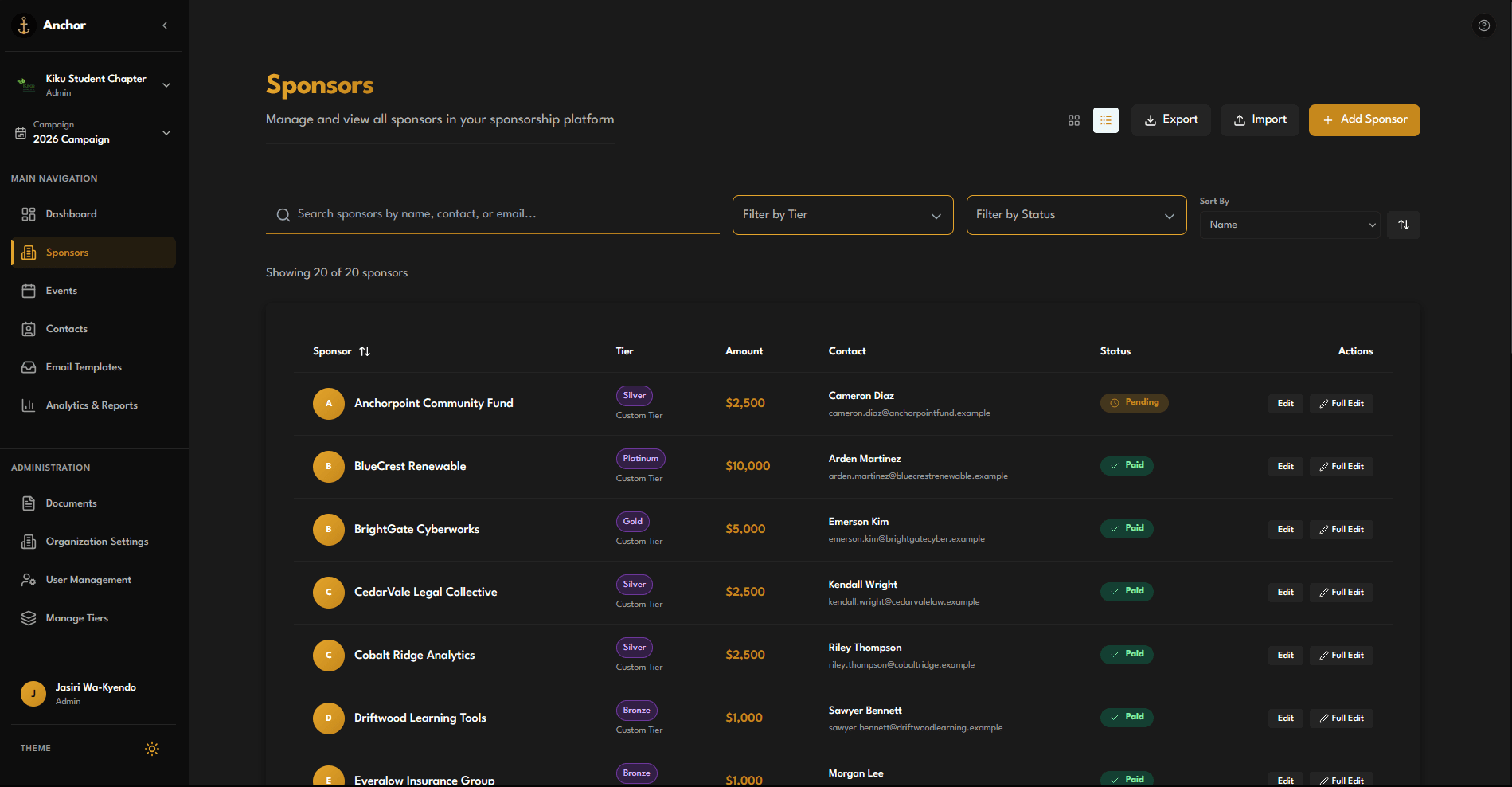This screenshot has width=1512, height=787.
Task: Open the help icon at top right
Action: coord(1484,25)
